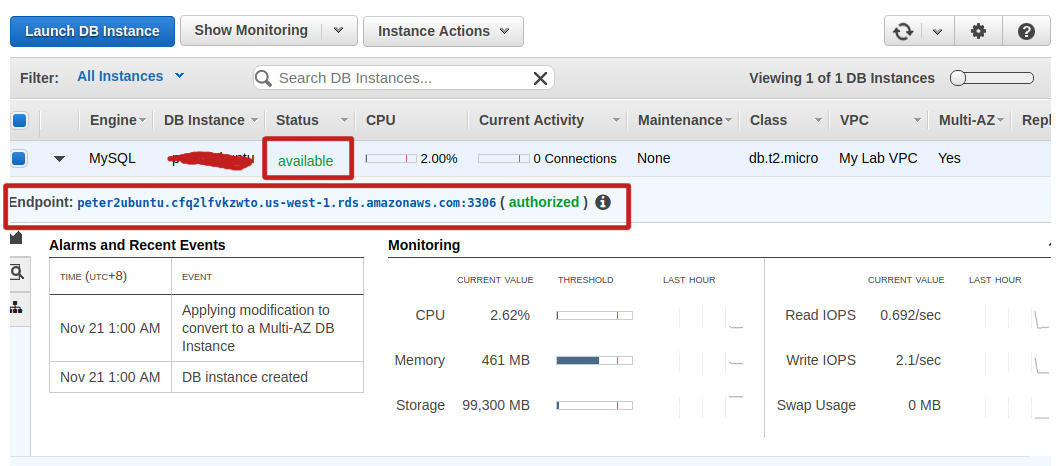Sort by the Status column header
This screenshot has width=1064, height=466.
(x=297, y=120)
